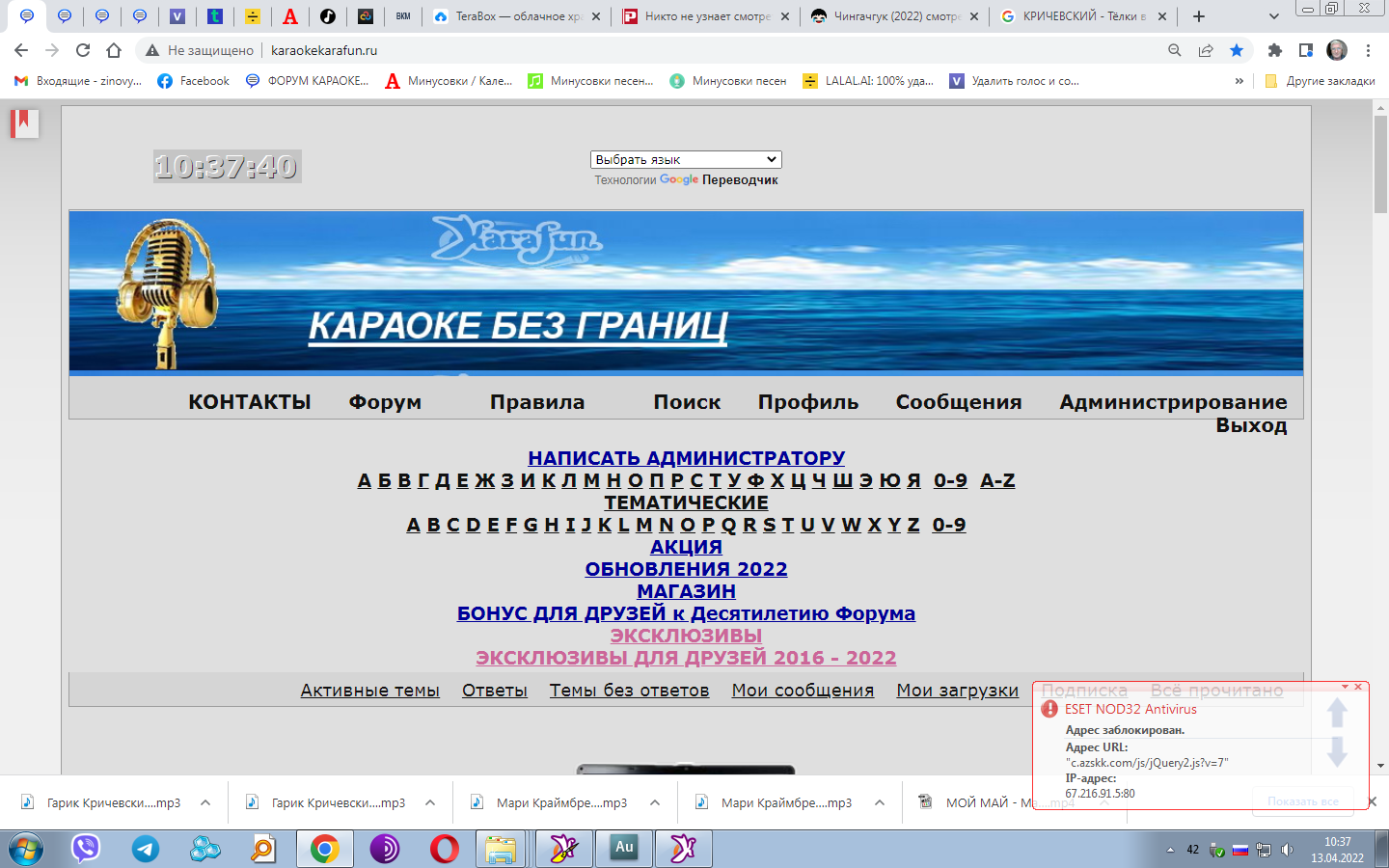
Task: Open the 'ЭКСКЛЮЗИВЫ ДЛЯ ДРУЗЕЙ 2016 - 2022' link
Action: click(686, 658)
